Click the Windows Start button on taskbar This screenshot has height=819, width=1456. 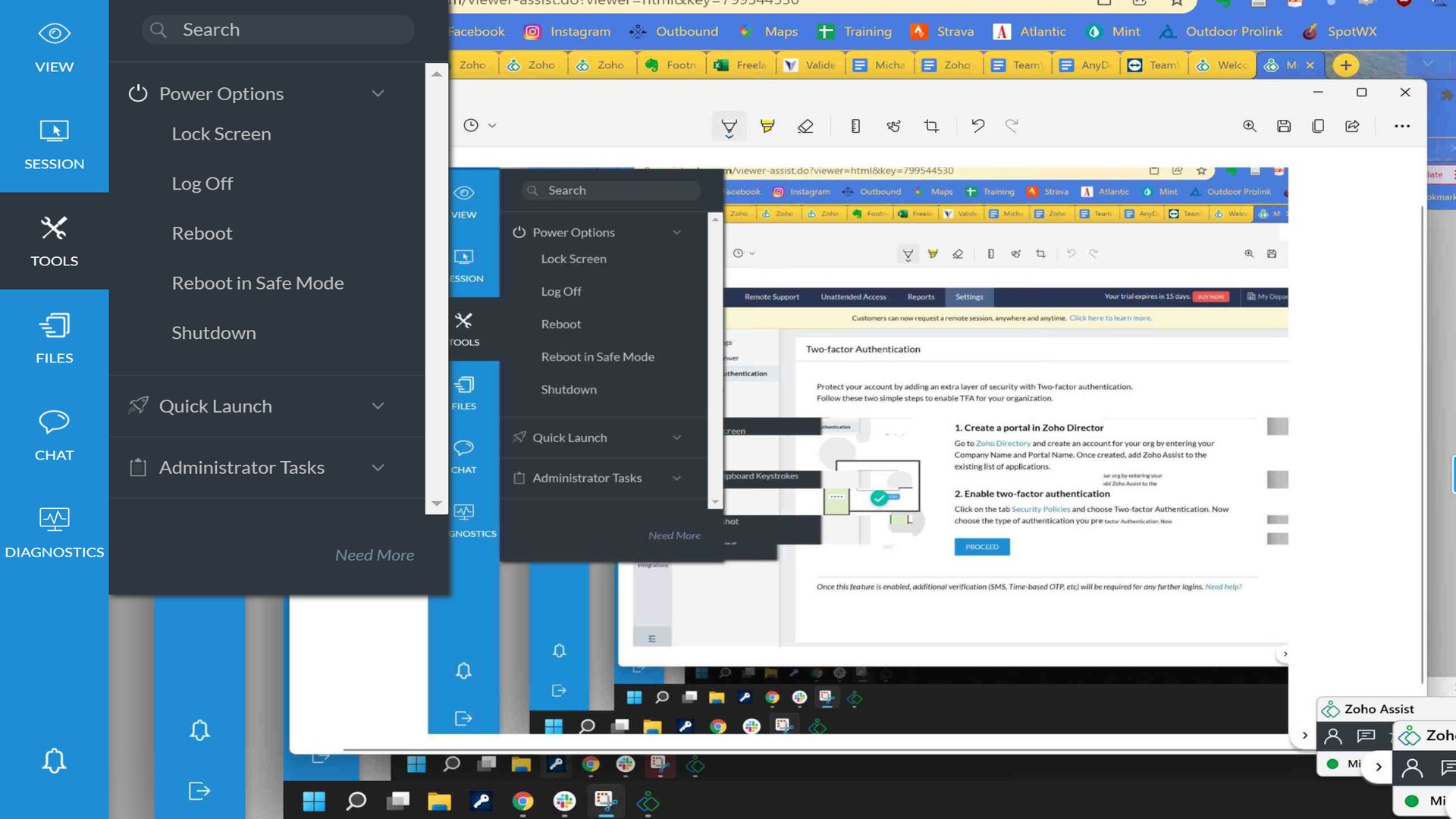[313, 801]
